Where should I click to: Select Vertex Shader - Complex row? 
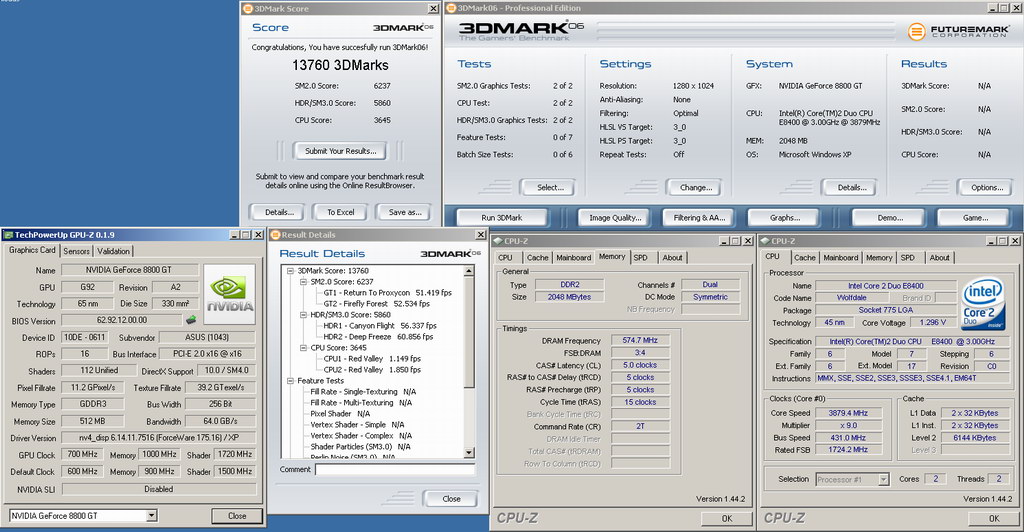361,435
